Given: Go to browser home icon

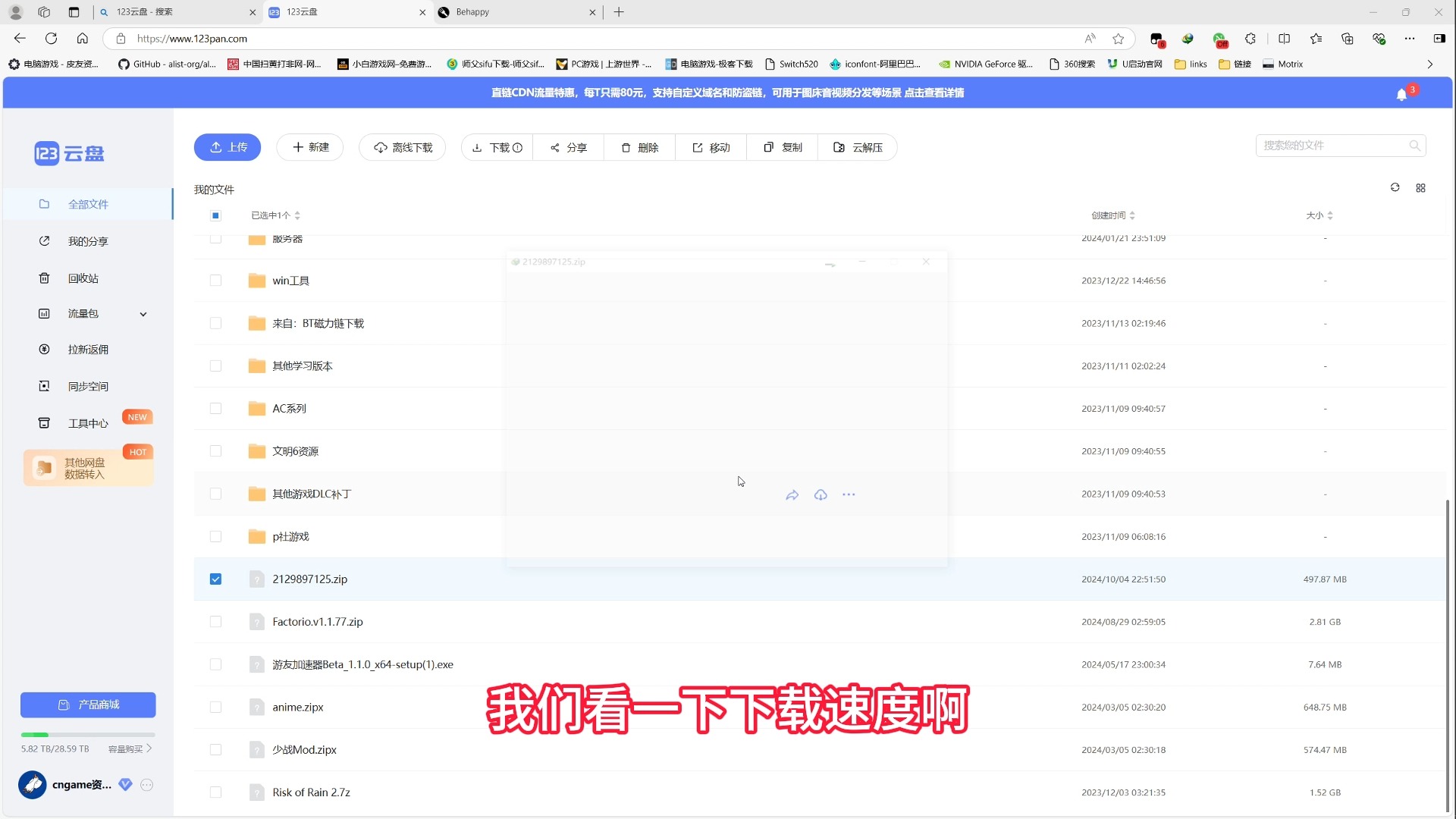Looking at the screenshot, I should click(x=83, y=39).
